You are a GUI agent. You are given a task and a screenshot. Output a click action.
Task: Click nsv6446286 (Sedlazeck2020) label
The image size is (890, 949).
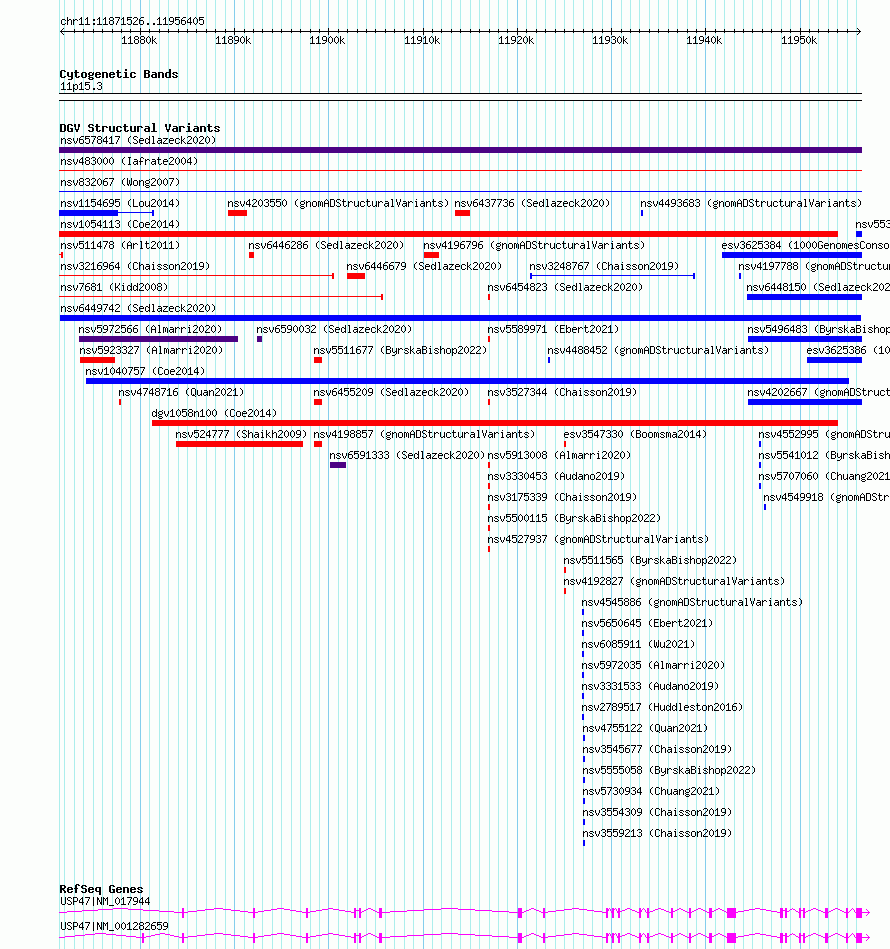(x=326, y=246)
